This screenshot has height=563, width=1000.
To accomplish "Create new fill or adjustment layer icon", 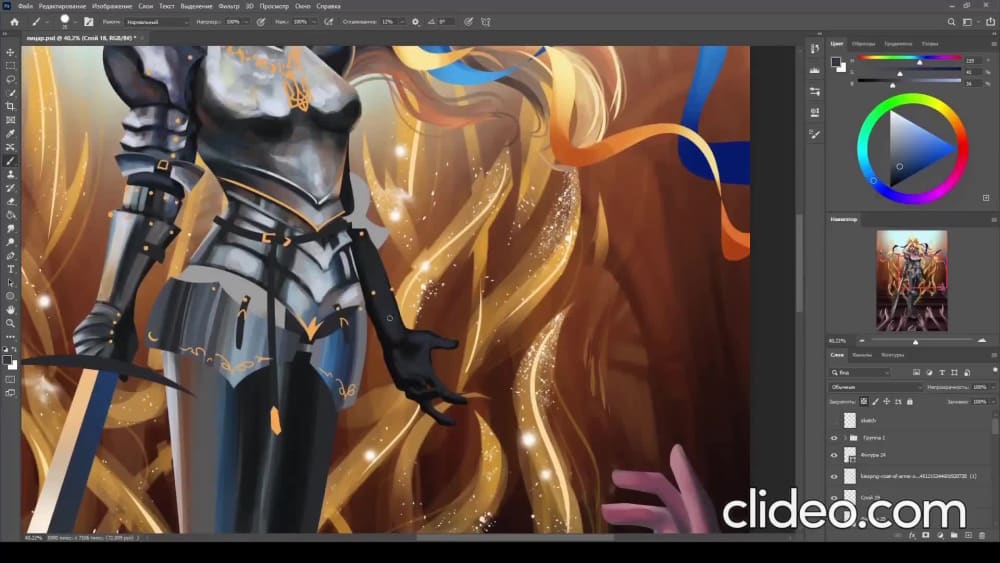I will 940,536.
